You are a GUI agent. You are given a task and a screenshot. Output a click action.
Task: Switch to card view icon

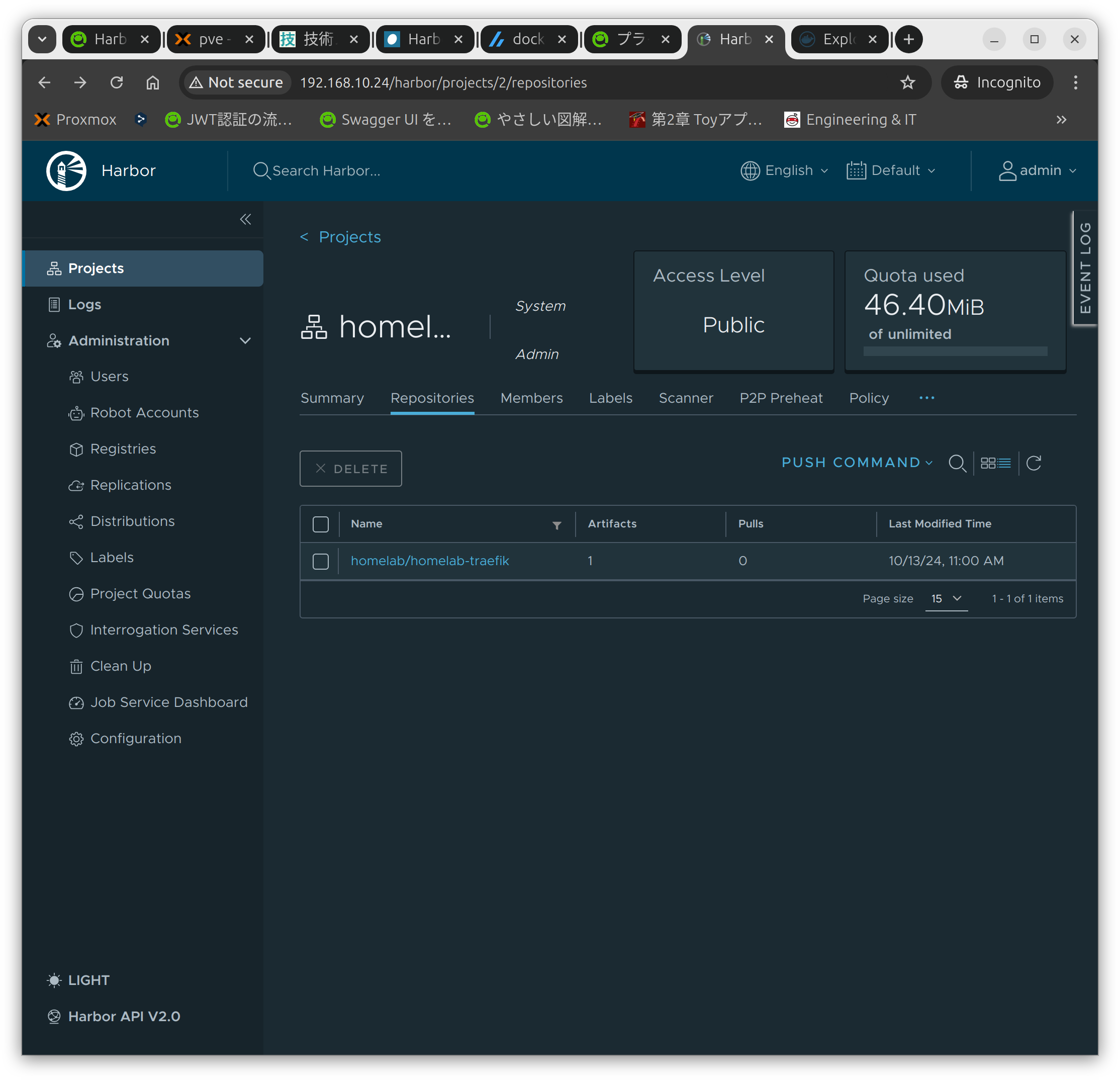(x=987, y=463)
